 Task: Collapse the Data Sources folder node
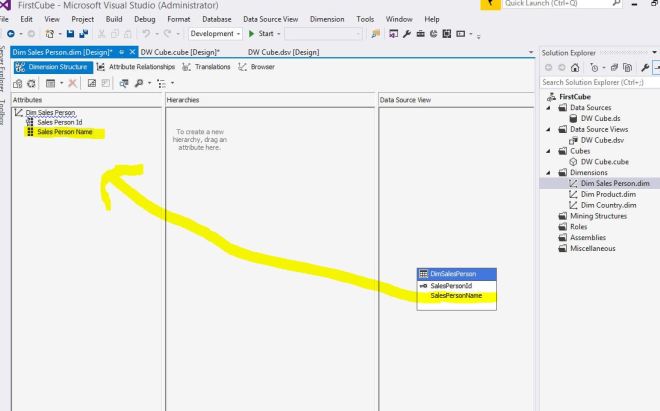[548, 107]
